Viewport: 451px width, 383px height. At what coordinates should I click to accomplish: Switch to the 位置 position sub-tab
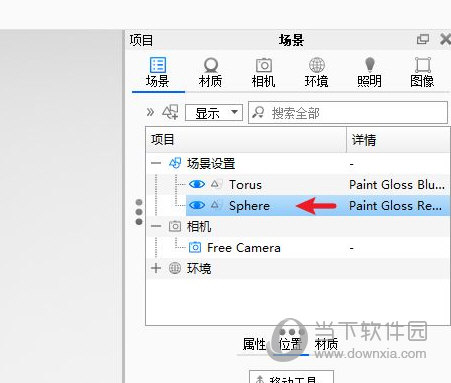290,344
